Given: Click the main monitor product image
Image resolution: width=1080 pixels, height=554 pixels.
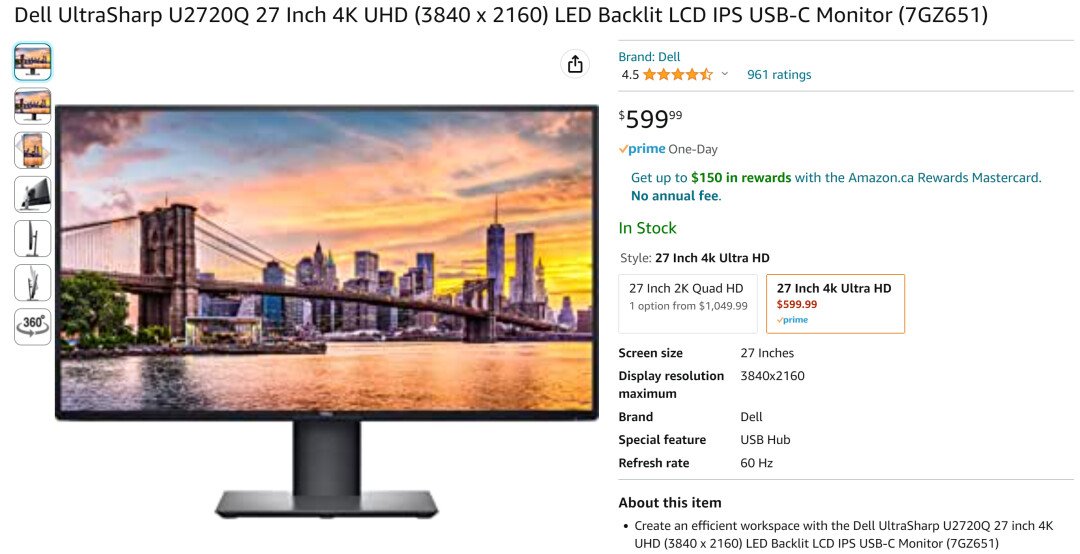Looking at the screenshot, I should [x=326, y=311].
